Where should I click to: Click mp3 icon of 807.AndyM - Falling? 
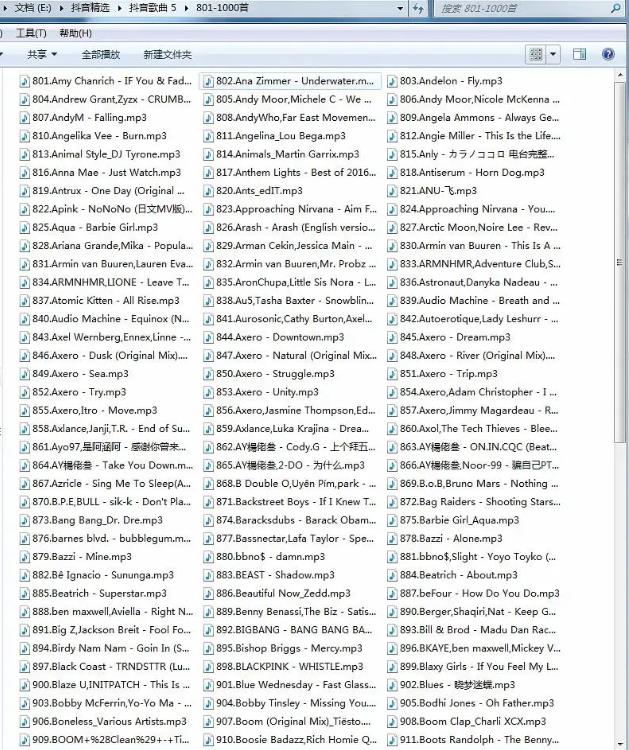point(24,118)
